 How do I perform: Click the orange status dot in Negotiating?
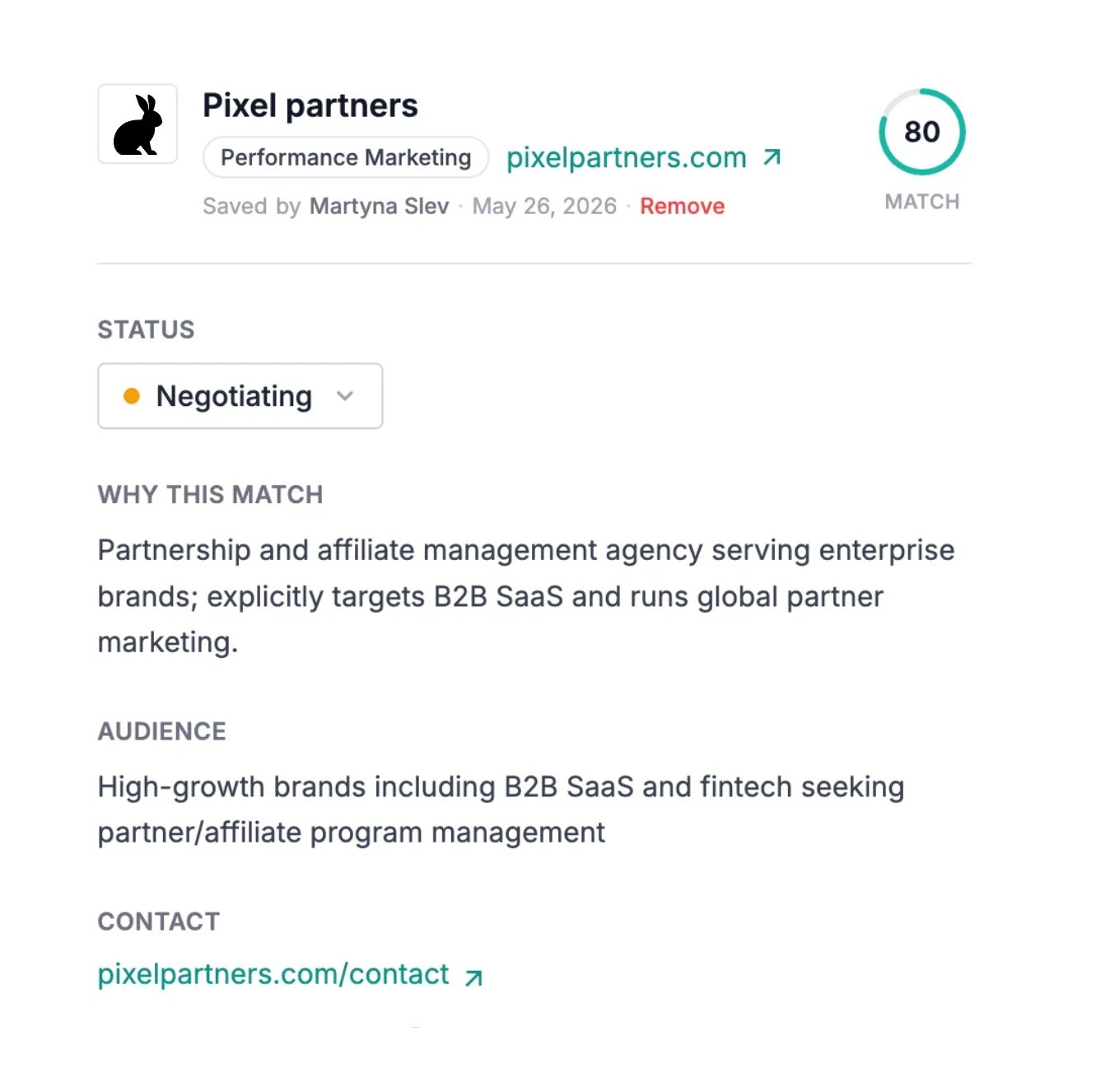(131, 396)
